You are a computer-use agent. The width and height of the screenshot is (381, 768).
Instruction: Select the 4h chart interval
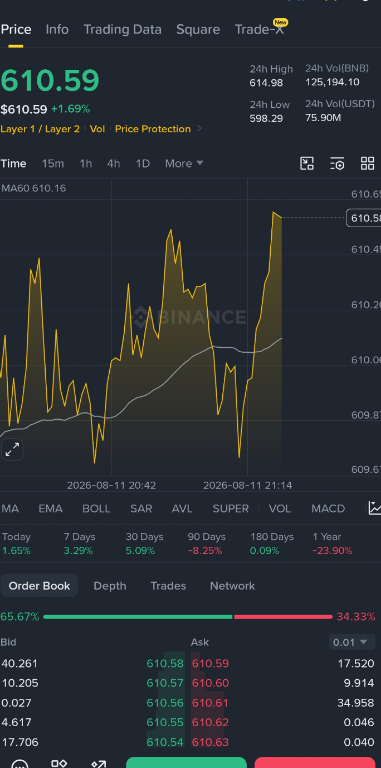[x=114, y=164]
